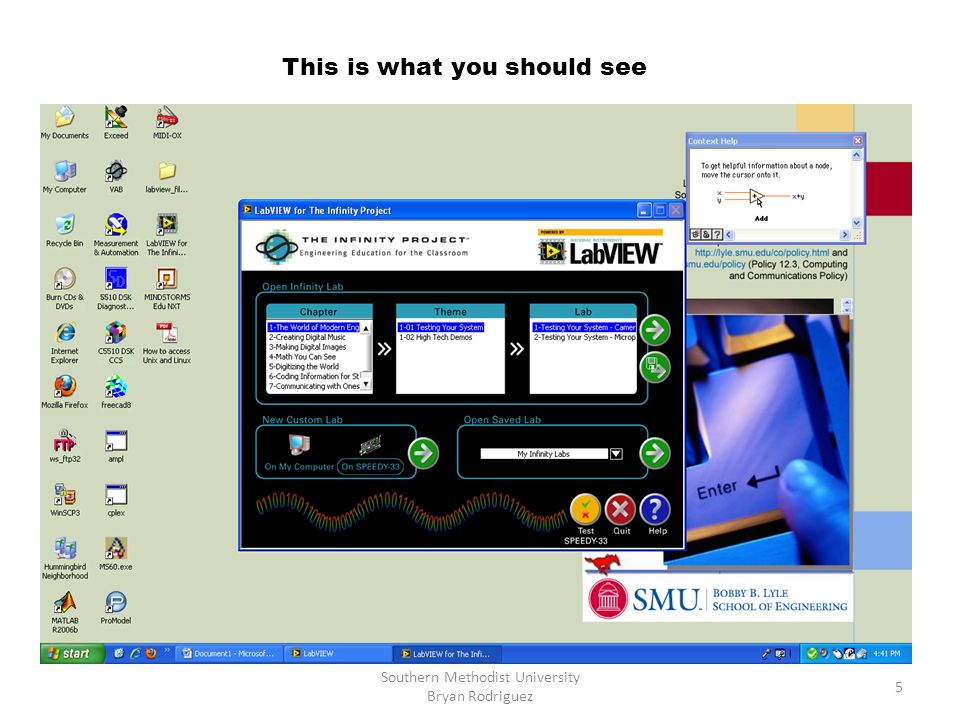Select the On SPEEDY-33 option
The width and height of the screenshot is (960, 720).
point(370,467)
